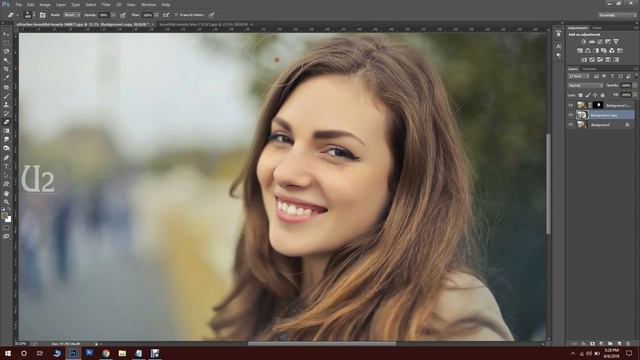
Task: Click the vertical canvas scrollbar
Action: (549, 184)
